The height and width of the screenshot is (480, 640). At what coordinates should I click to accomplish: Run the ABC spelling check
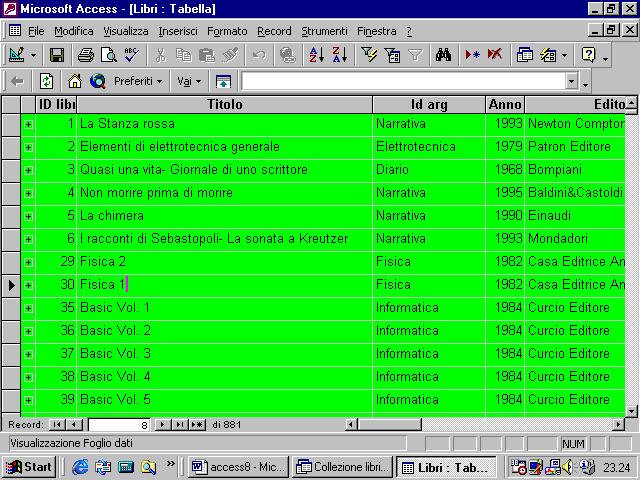click(x=131, y=55)
